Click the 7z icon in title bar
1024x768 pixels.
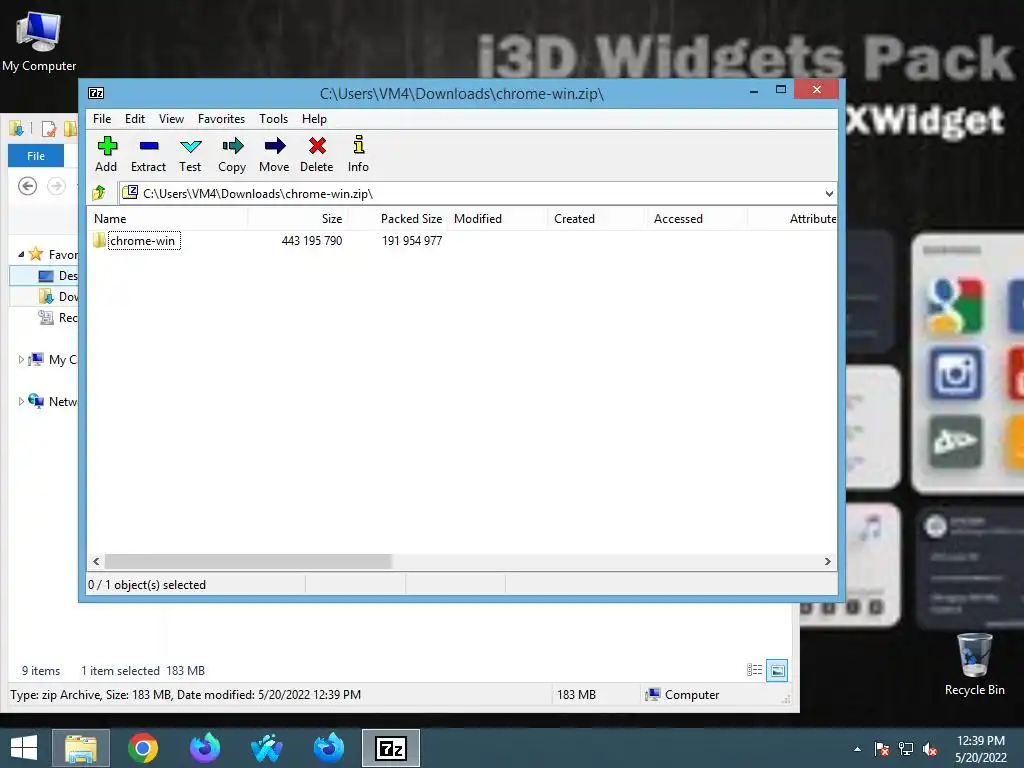(96, 93)
